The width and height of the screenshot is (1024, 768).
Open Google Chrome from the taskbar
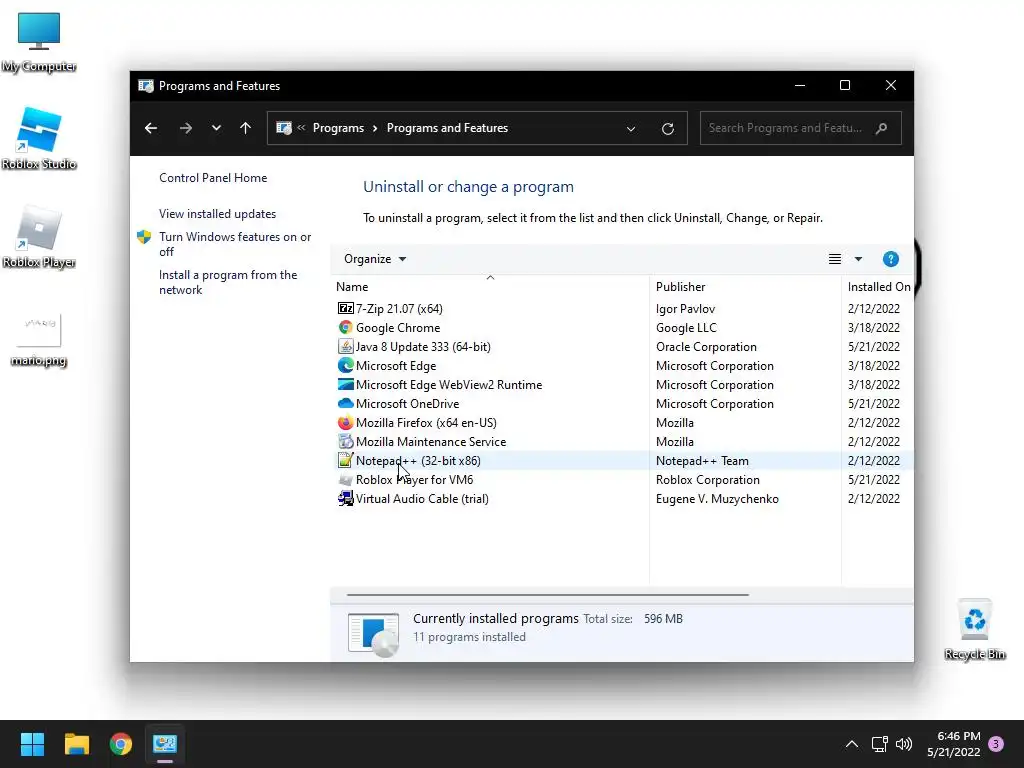(121, 744)
